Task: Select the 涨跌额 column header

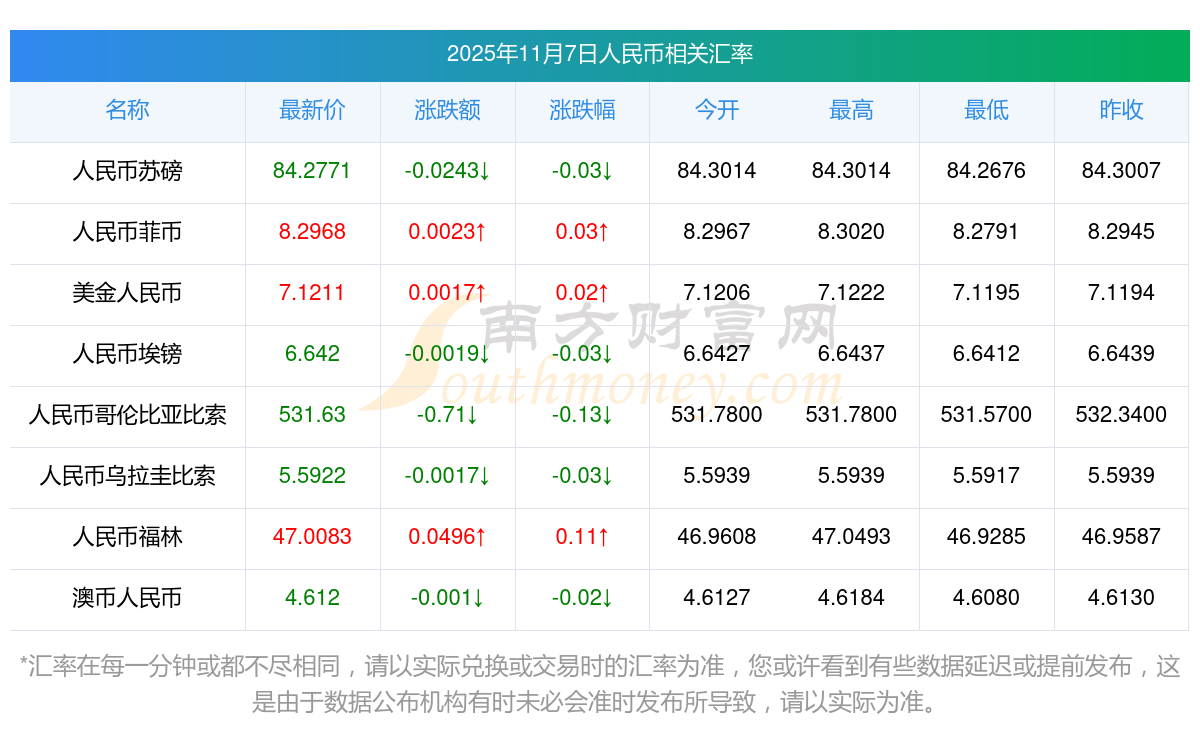Action: pos(447,111)
